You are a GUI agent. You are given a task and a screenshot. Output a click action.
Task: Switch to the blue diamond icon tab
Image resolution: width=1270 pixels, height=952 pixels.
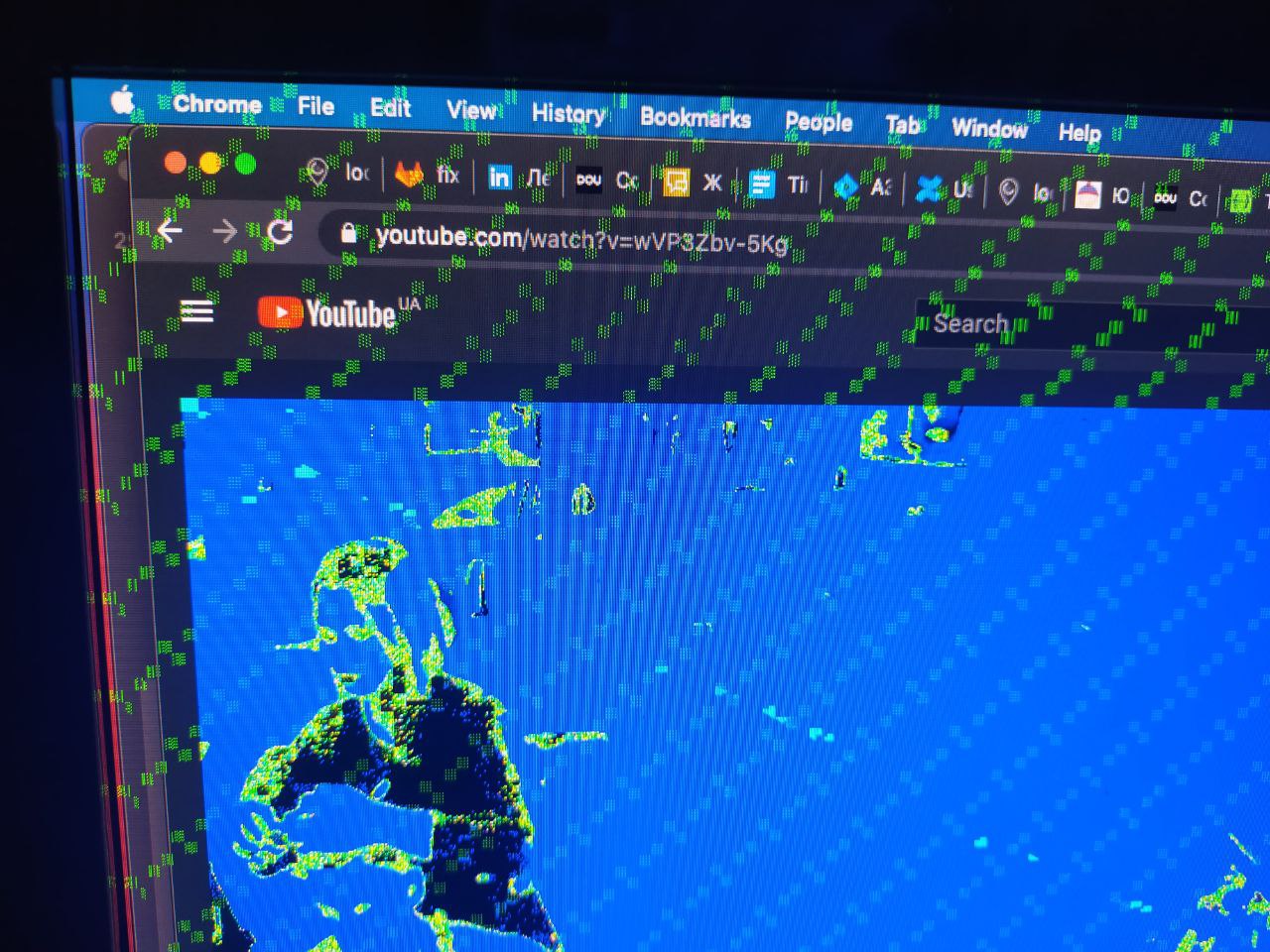point(863,186)
